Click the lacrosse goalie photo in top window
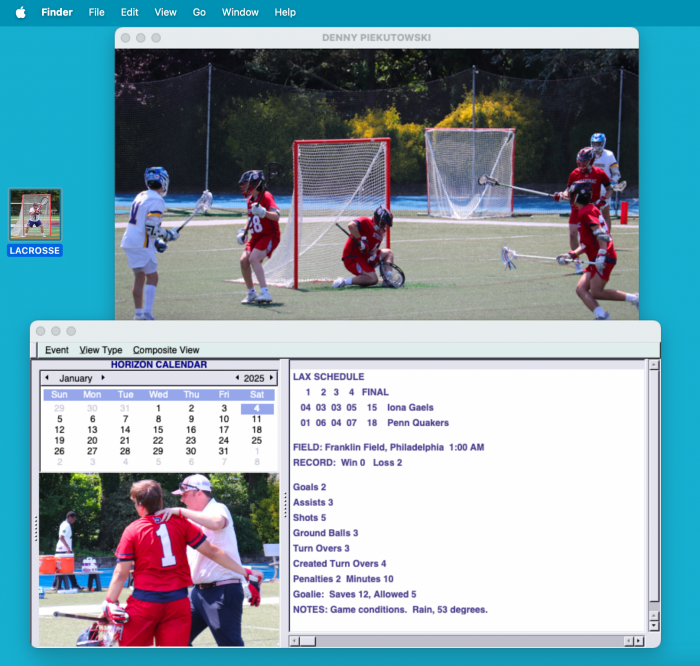 point(376,184)
